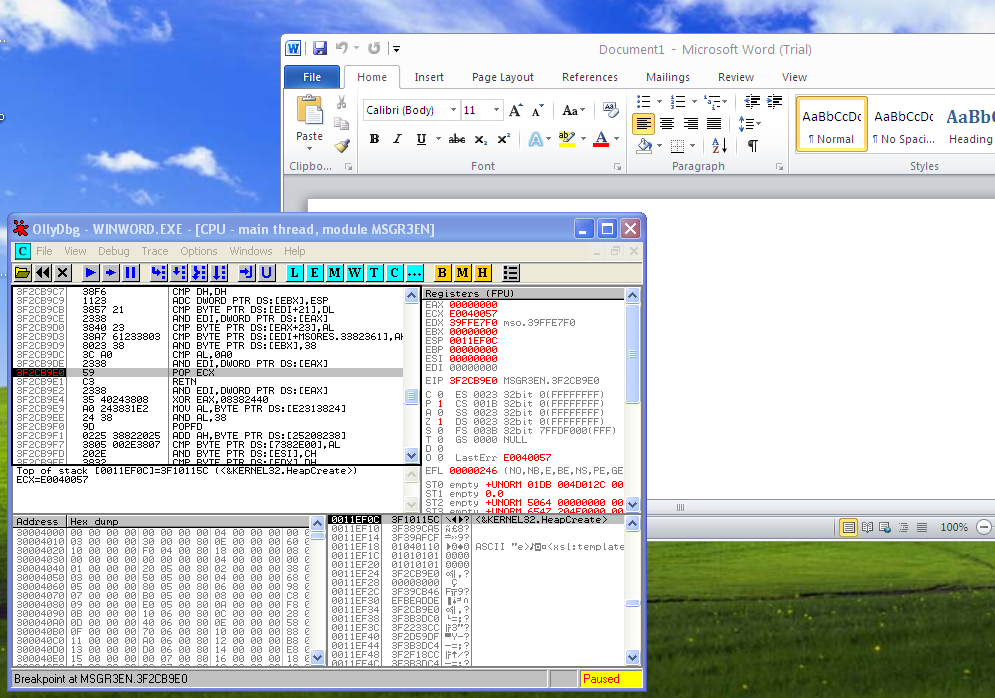Click the Undo icon in Word

coord(342,48)
